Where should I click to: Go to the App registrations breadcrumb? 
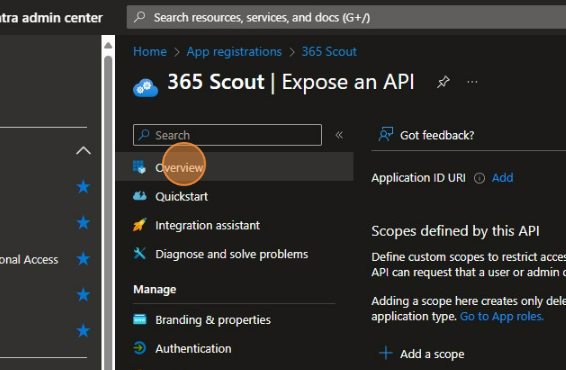(x=234, y=52)
